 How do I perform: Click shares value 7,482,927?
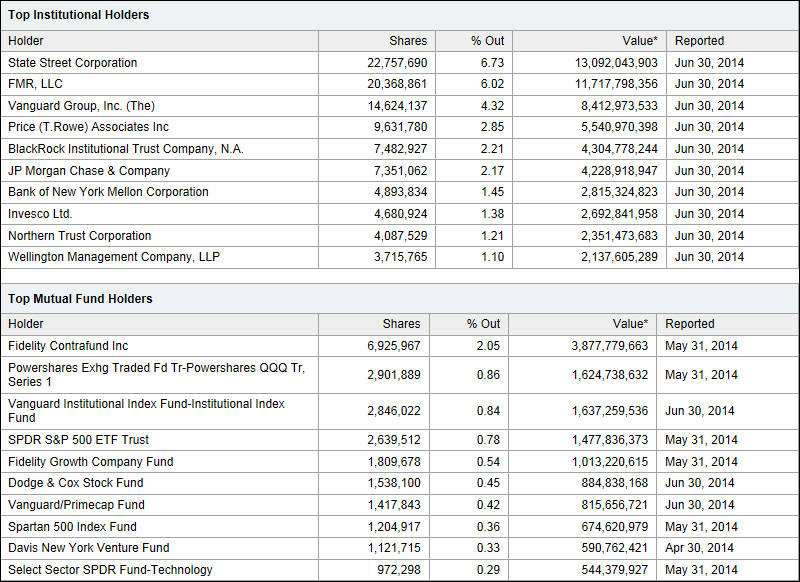point(401,149)
